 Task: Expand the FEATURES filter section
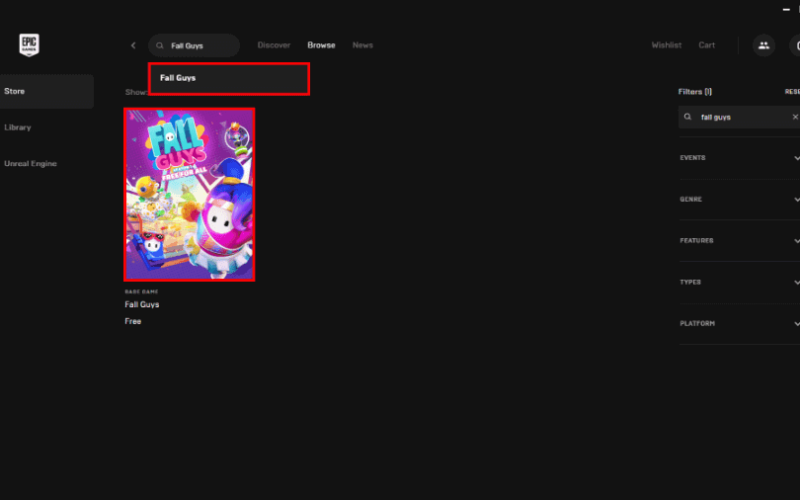[740, 240]
